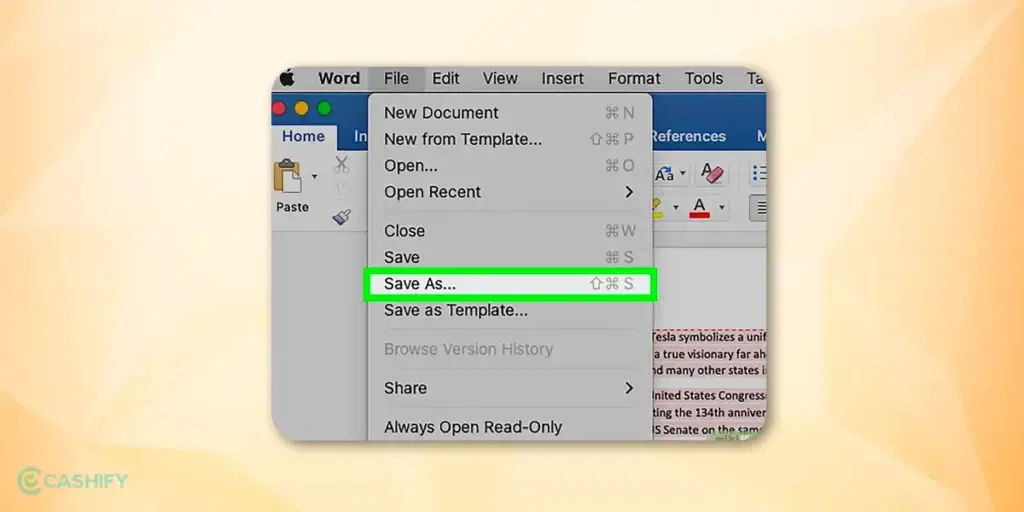
Task: Choose New Document from File menu
Action: pos(510,113)
